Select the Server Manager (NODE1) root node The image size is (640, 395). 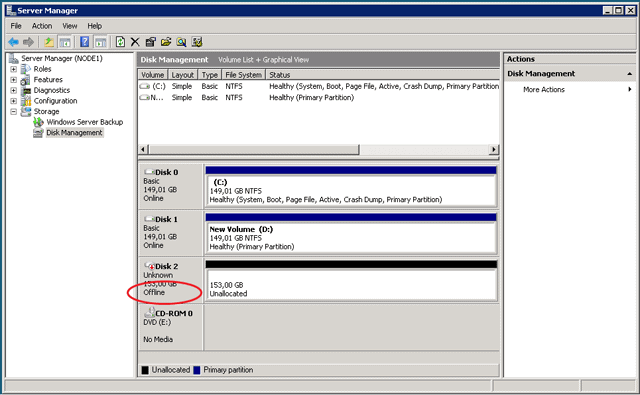click(x=62, y=58)
